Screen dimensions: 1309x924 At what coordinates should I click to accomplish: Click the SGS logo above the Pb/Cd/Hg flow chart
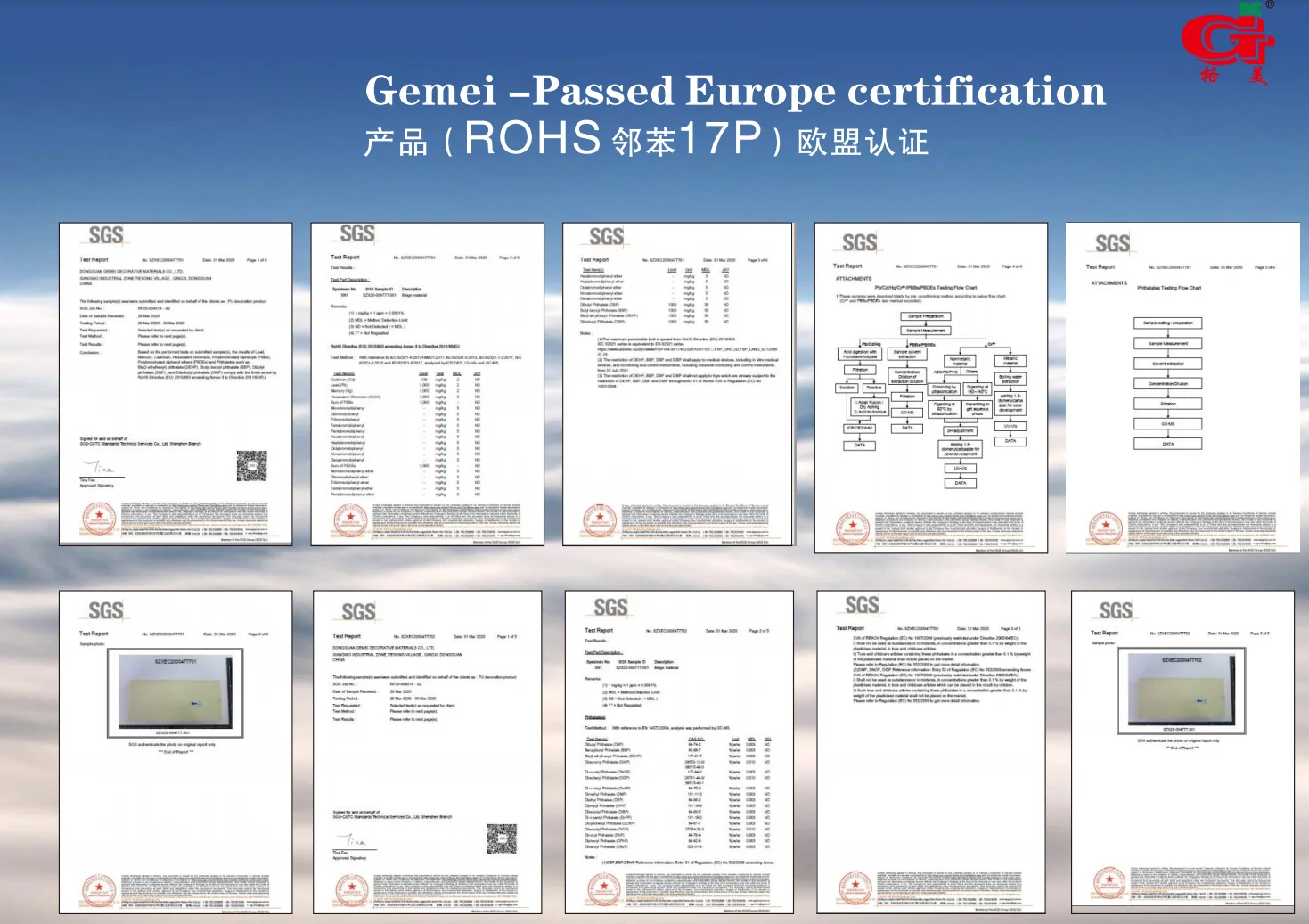pos(860,241)
